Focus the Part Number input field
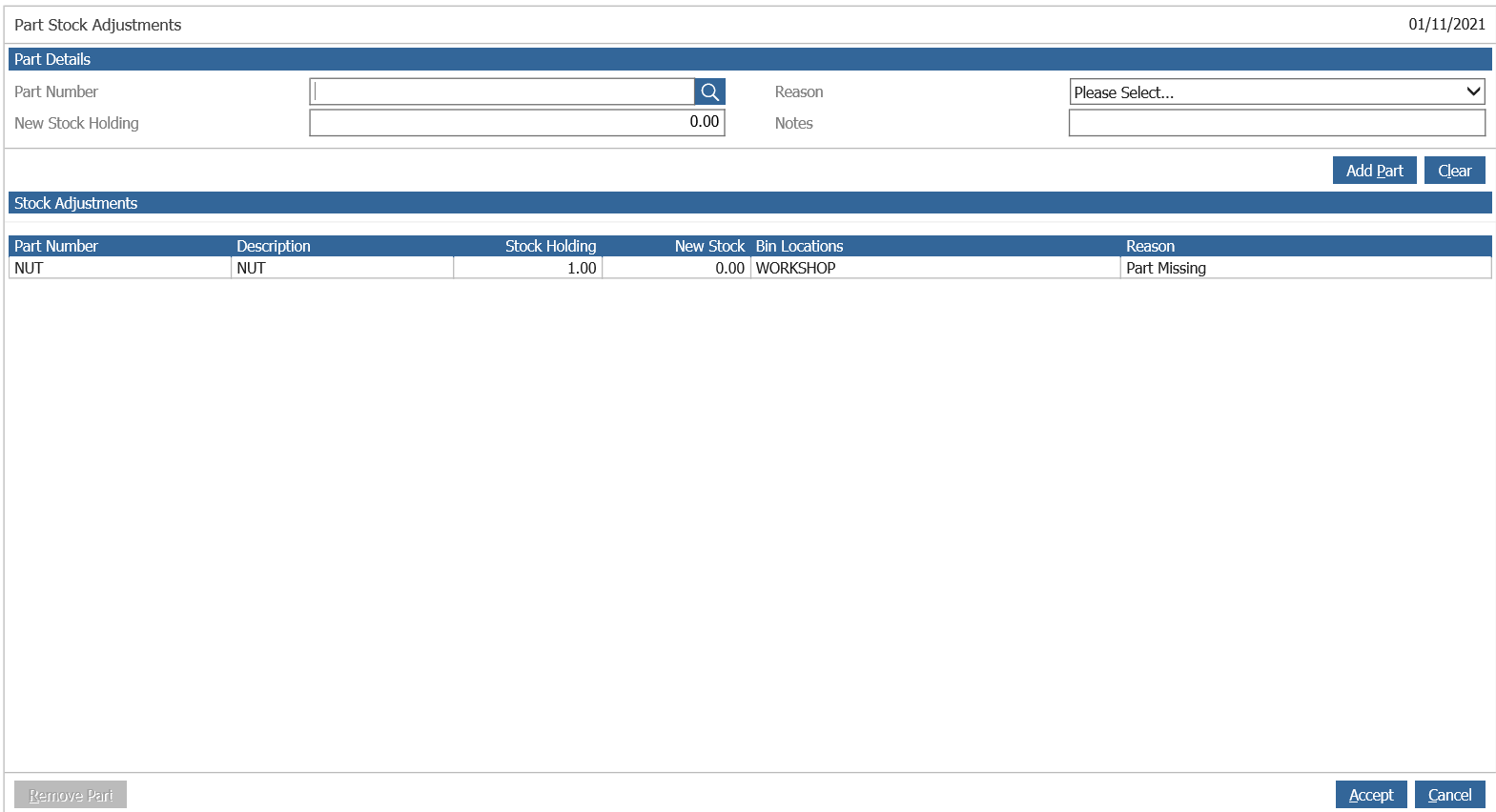The height and width of the screenshot is (812, 1496). 502,91
